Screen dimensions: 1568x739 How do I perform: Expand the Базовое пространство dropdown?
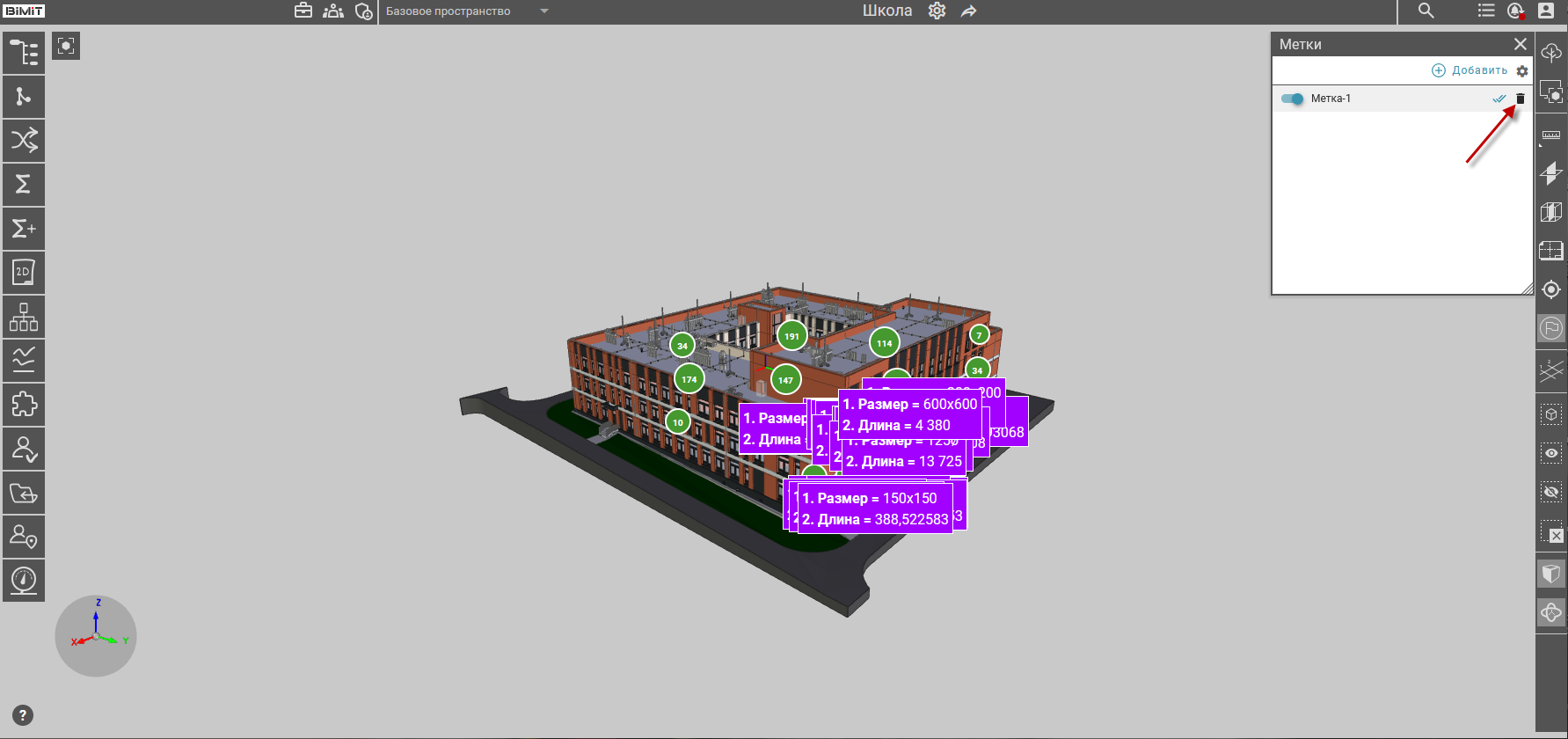coord(544,11)
